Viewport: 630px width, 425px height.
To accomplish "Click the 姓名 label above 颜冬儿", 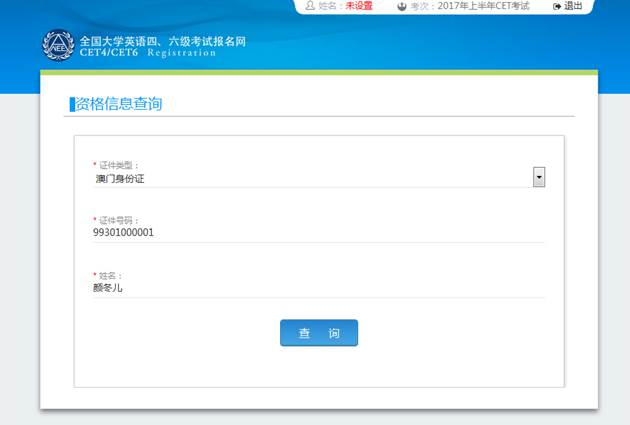I will [110, 276].
